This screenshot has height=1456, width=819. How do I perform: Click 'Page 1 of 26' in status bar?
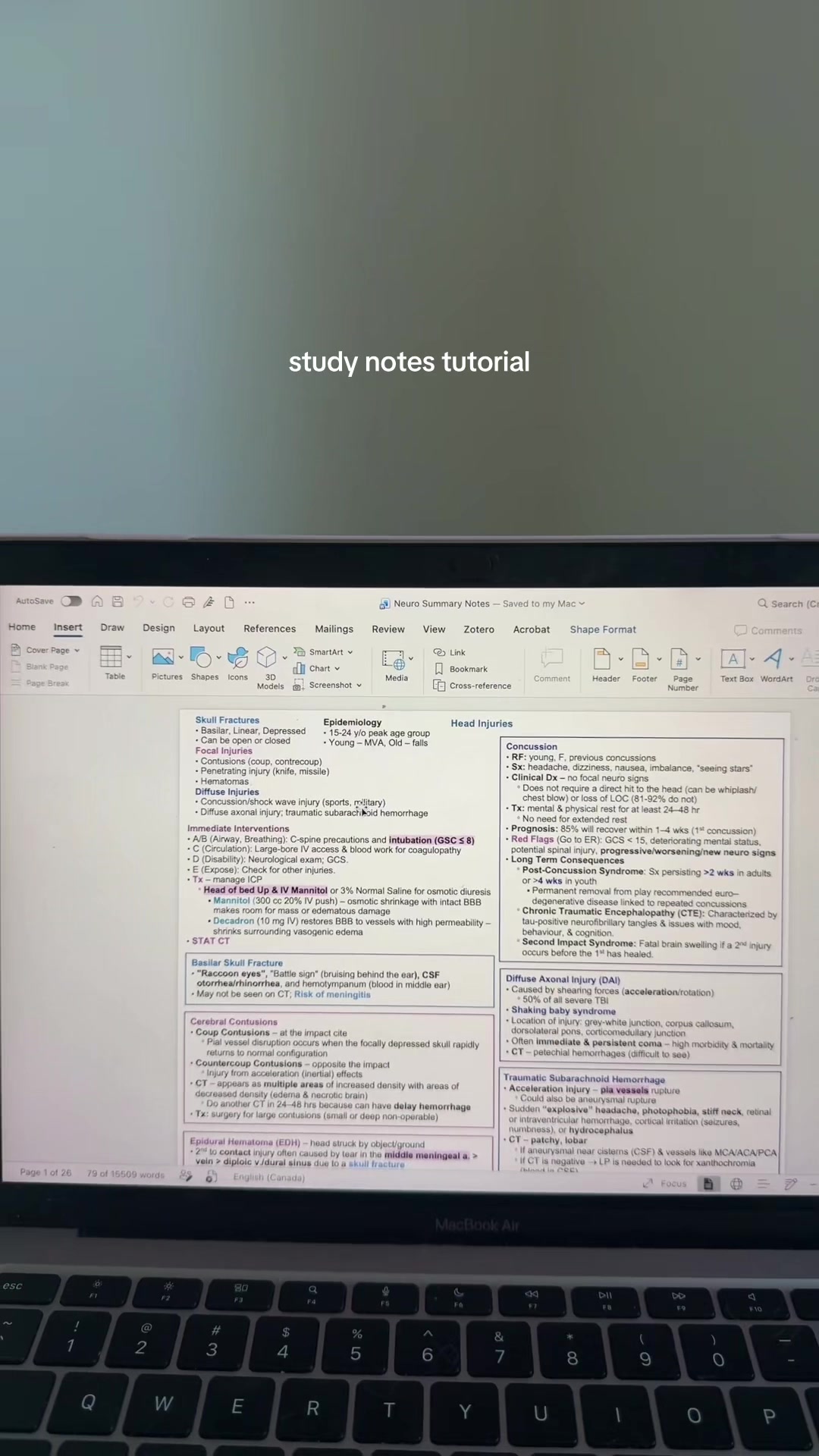pyautogui.click(x=45, y=1172)
